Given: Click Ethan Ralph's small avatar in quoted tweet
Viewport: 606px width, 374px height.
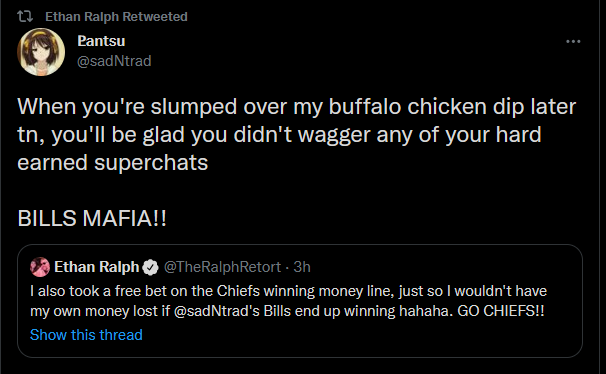Looking at the screenshot, I should (40, 267).
